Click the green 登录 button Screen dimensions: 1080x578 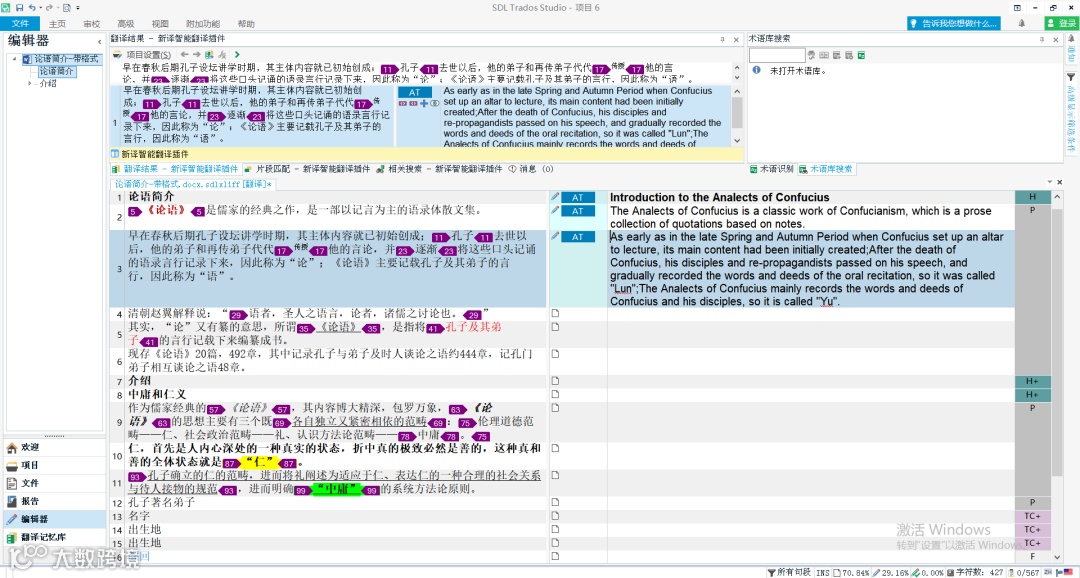tap(1061, 23)
